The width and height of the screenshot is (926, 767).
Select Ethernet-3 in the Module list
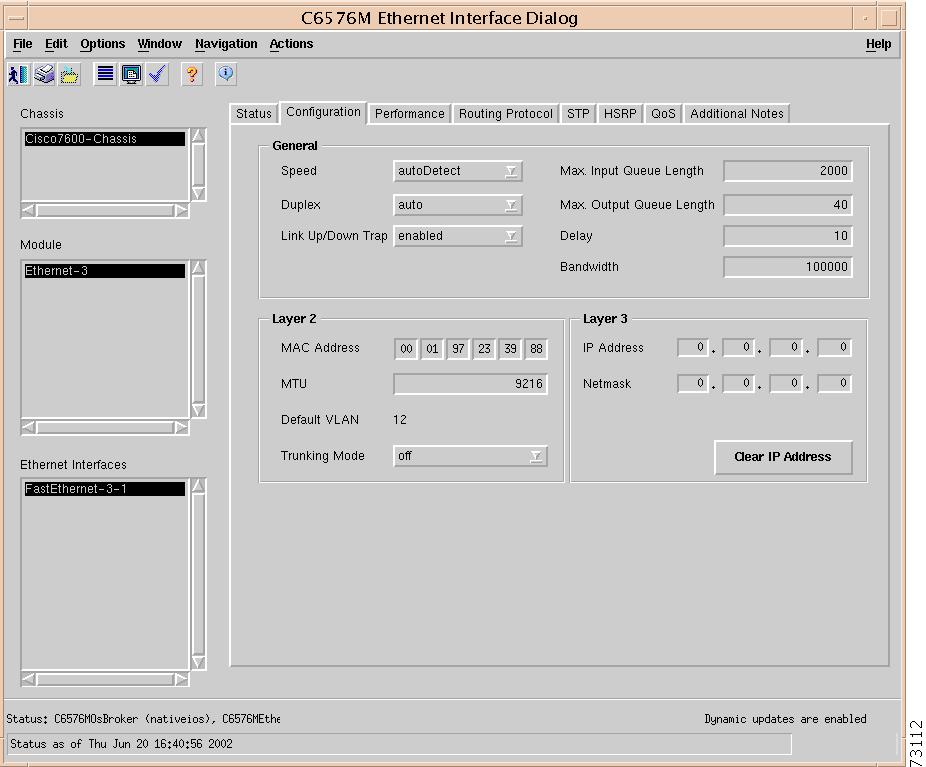click(x=105, y=271)
